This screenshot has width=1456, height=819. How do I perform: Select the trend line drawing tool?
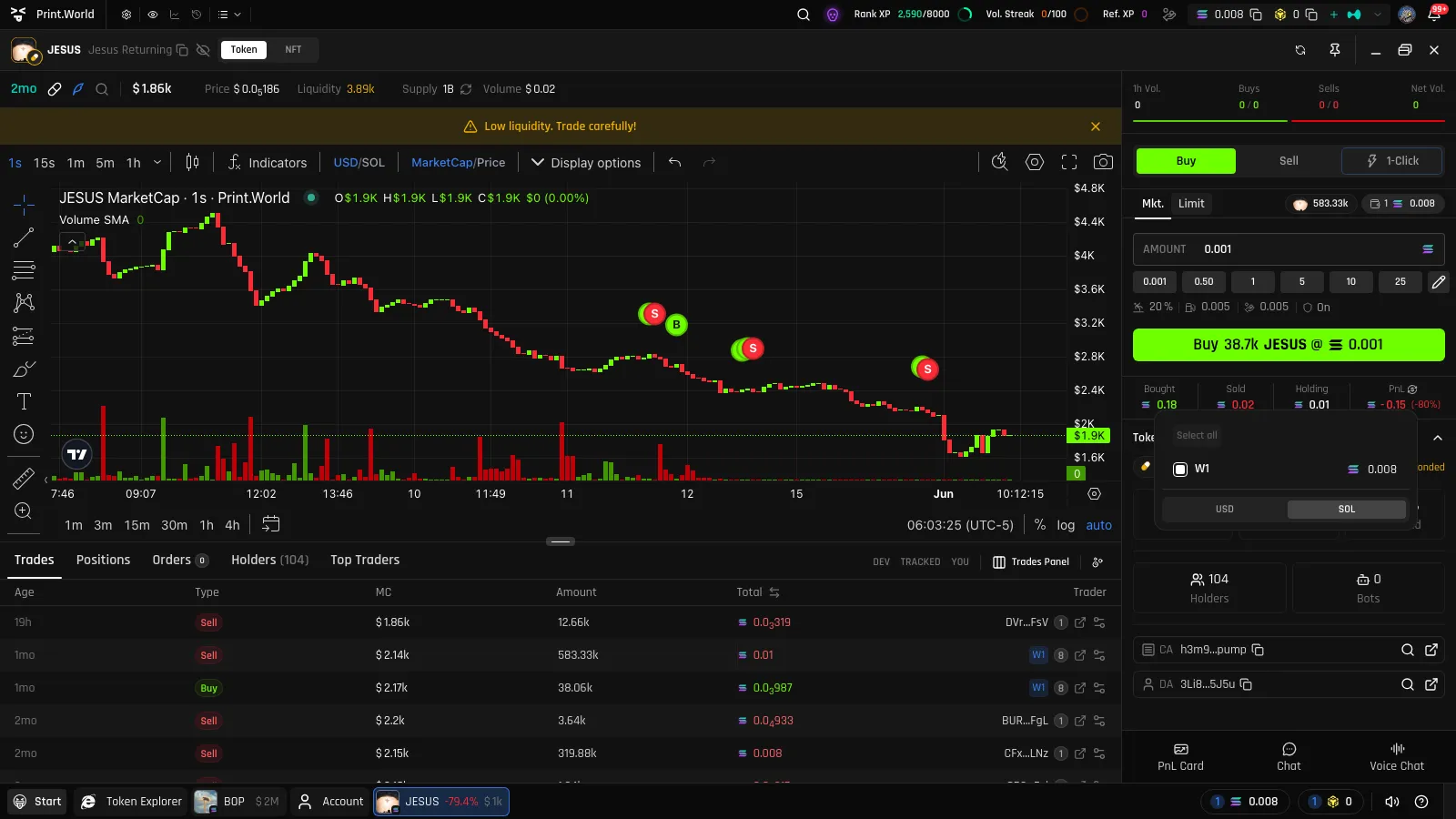click(x=24, y=238)
